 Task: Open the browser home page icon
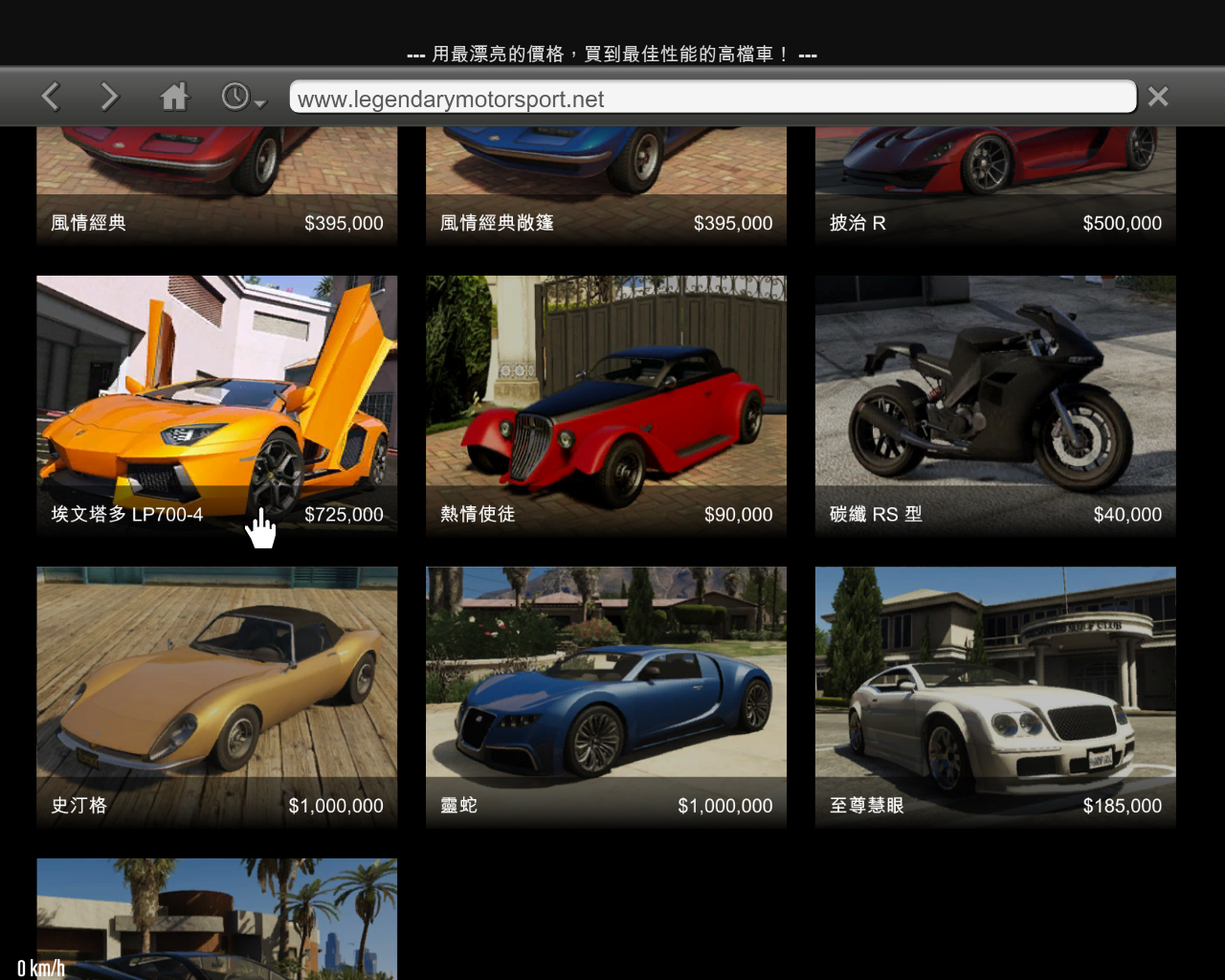click(x=174, y=97)
